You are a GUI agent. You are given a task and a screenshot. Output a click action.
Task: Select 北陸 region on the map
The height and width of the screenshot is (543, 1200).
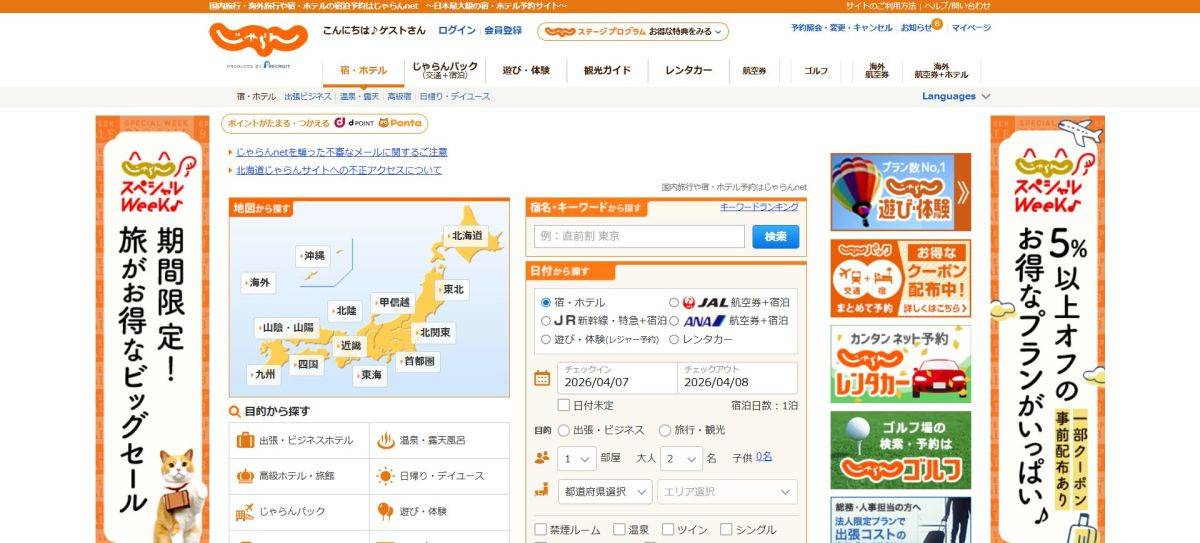pyautogui.click(x=346, y=311)
